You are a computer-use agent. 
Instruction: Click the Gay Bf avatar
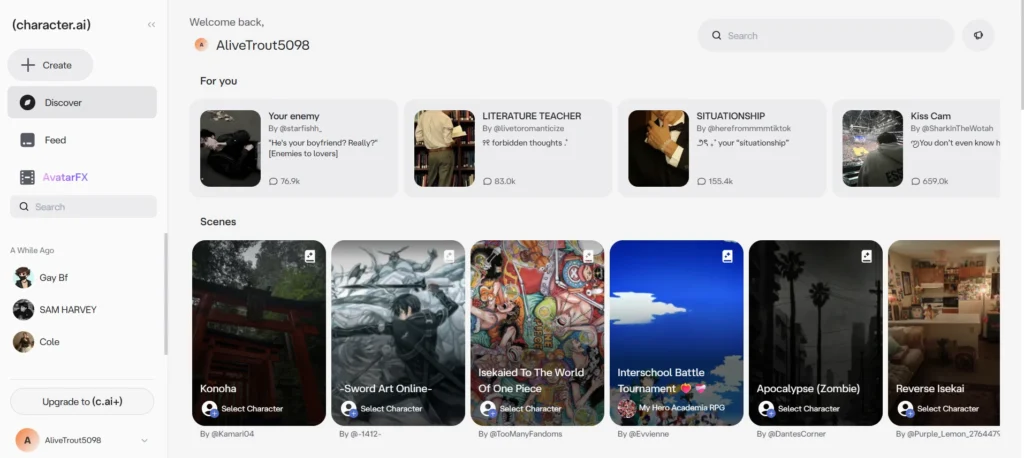coord(24,278)
